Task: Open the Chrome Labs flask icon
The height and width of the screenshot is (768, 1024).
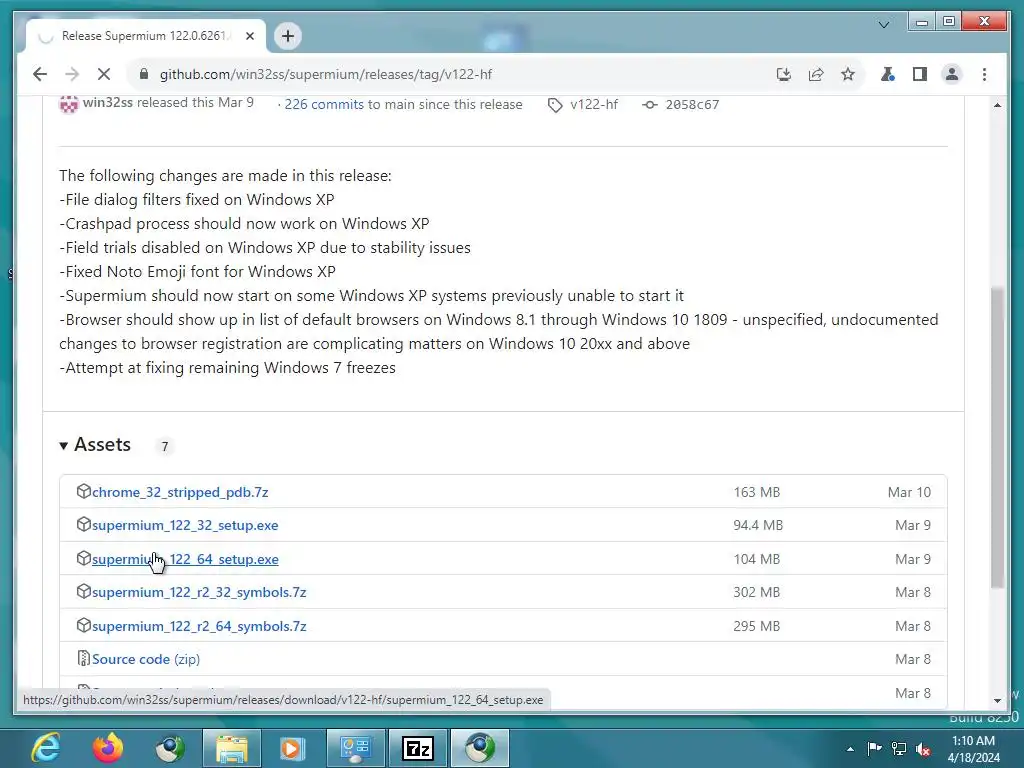Action: pyautogui.click(x=888, y=74)
